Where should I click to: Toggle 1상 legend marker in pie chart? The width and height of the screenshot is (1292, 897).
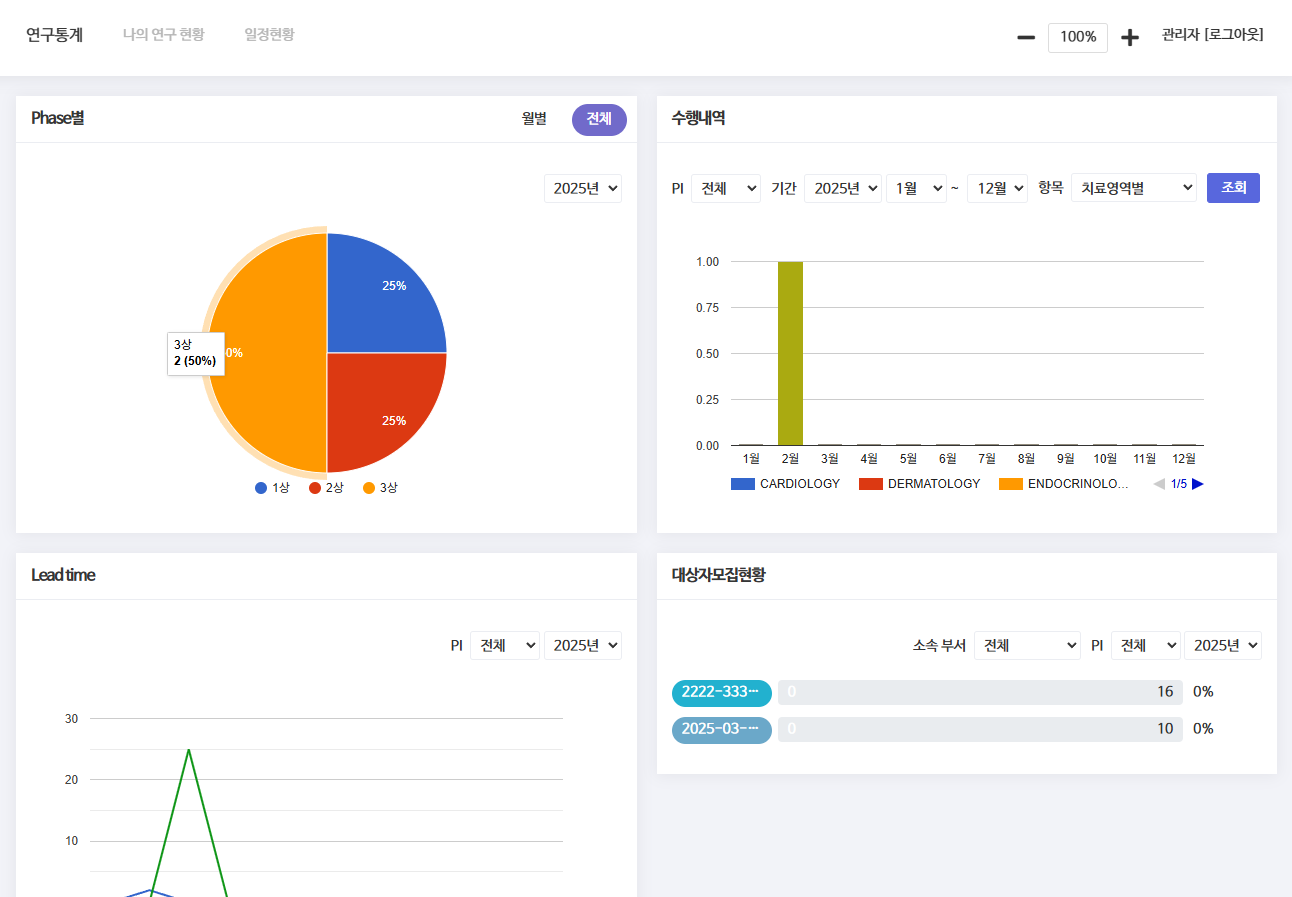262,488
